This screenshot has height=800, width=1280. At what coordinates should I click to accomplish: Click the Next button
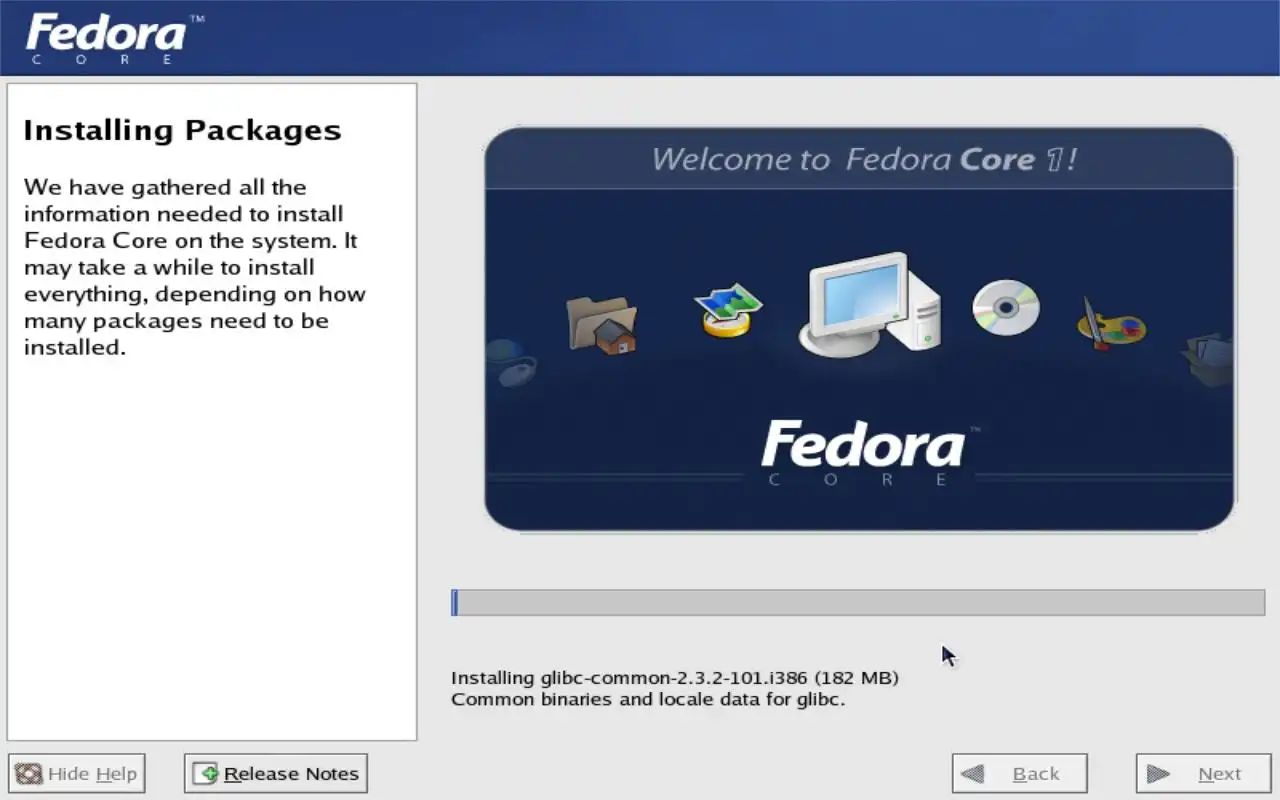[1203, 773]
